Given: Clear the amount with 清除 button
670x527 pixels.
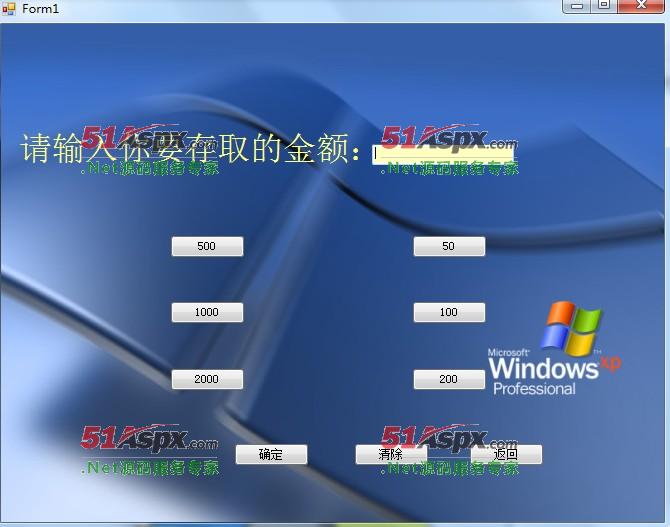Looking at the screenshot, I should click(x=391, y=454).
